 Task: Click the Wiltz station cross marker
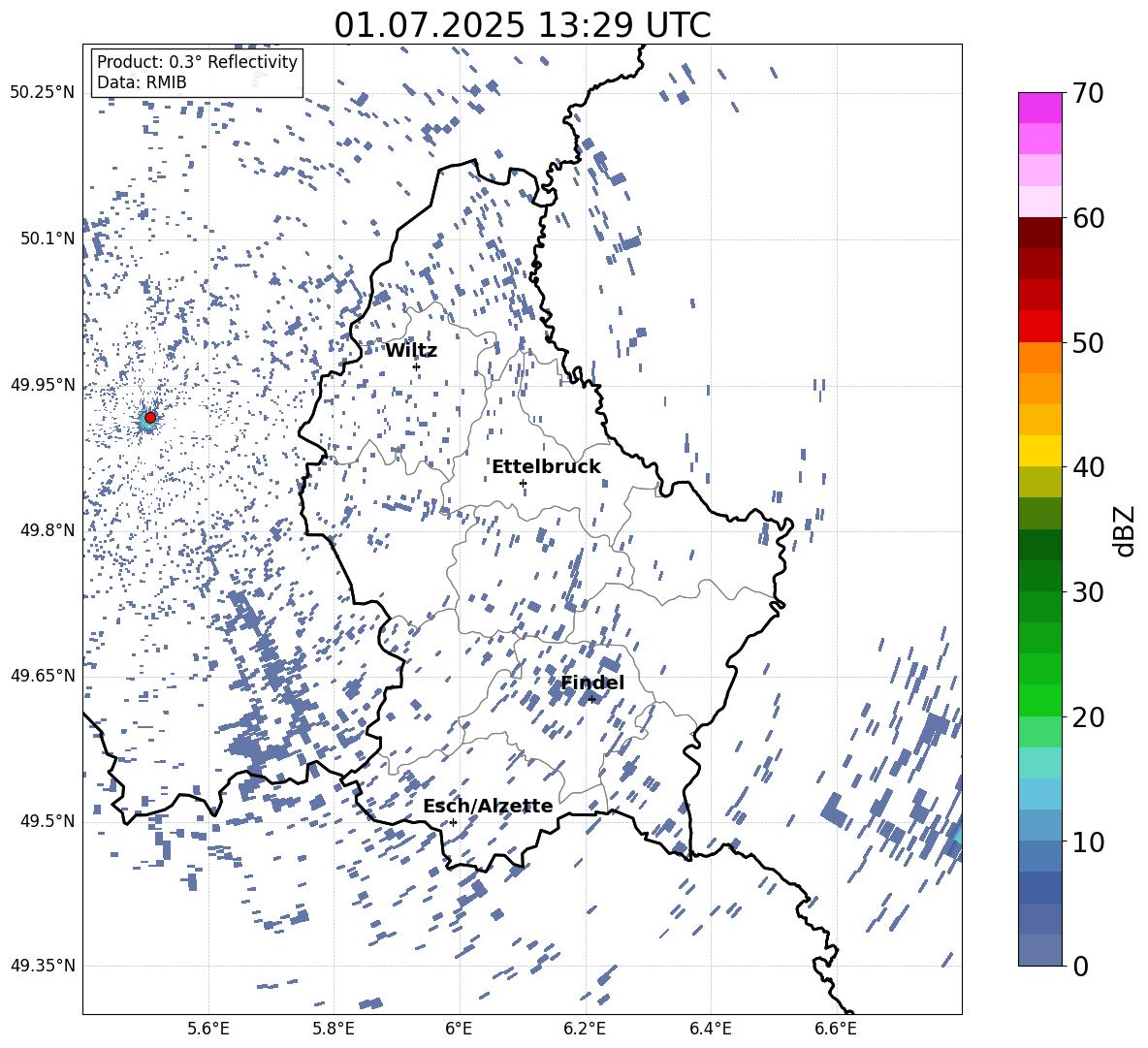pyautogui.click(x=417, y=366)
